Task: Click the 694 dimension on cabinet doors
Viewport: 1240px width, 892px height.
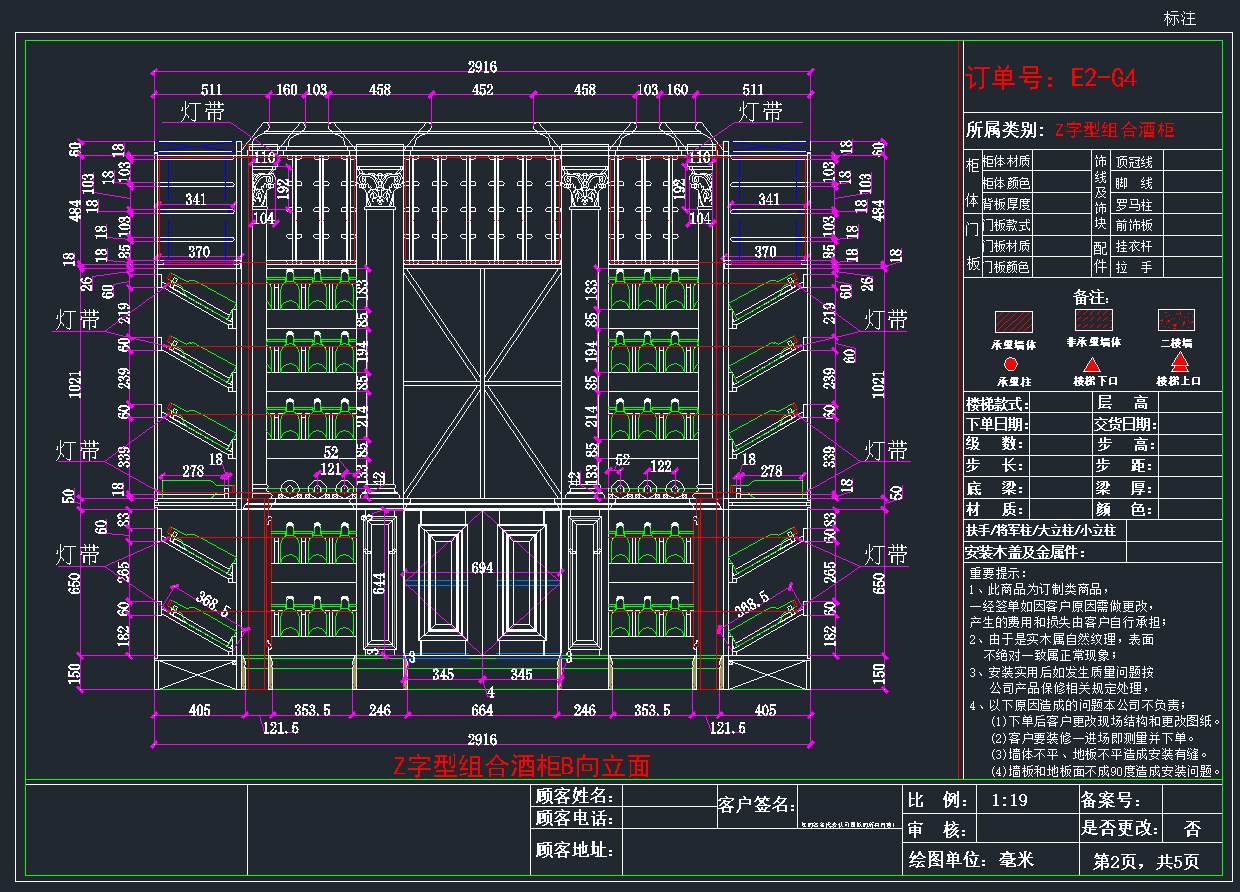Action: [x=482, y=568]
